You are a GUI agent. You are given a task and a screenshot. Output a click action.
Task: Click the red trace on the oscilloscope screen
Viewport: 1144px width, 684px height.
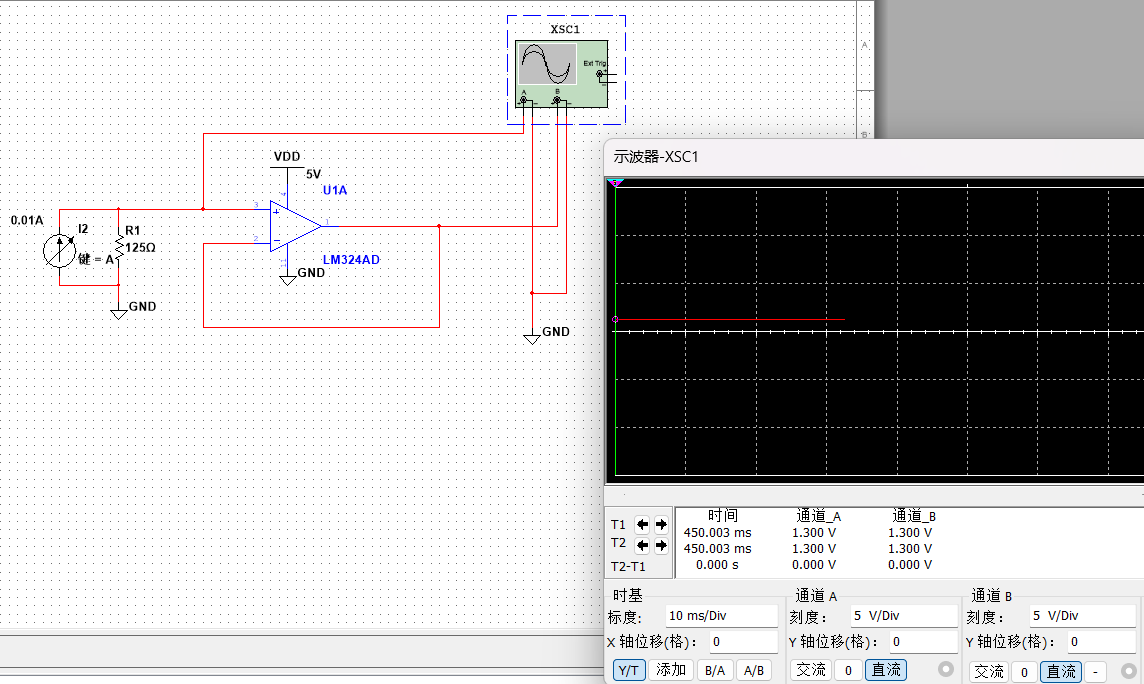(730, 319)
